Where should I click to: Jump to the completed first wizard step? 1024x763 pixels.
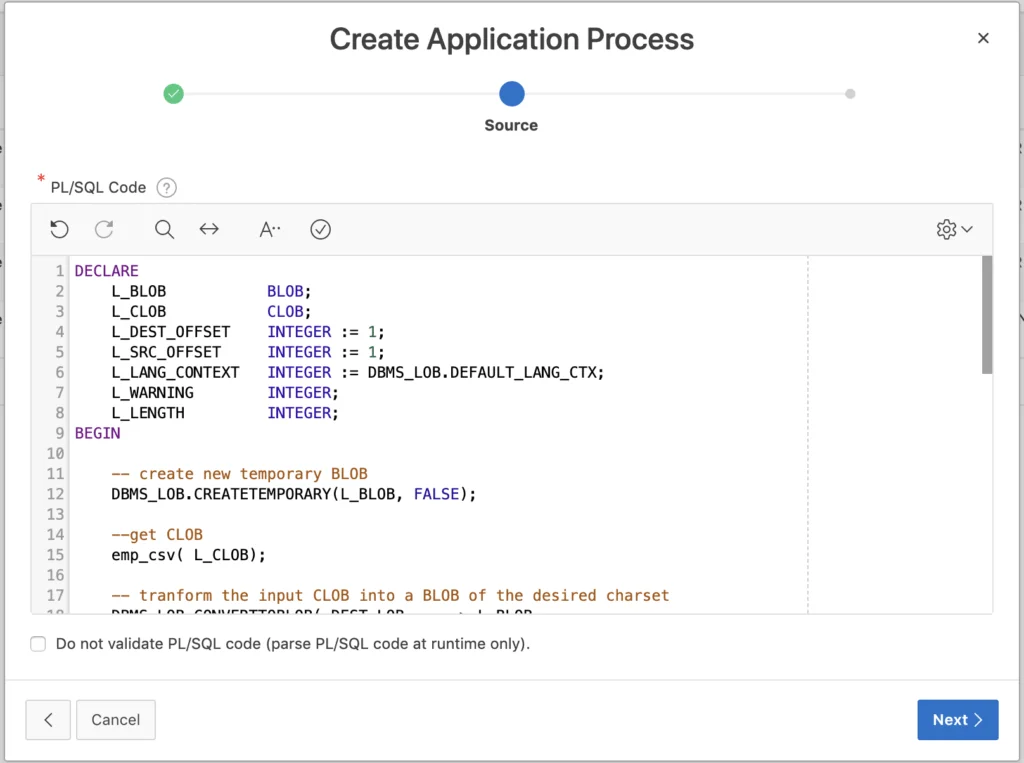[174, 94]
